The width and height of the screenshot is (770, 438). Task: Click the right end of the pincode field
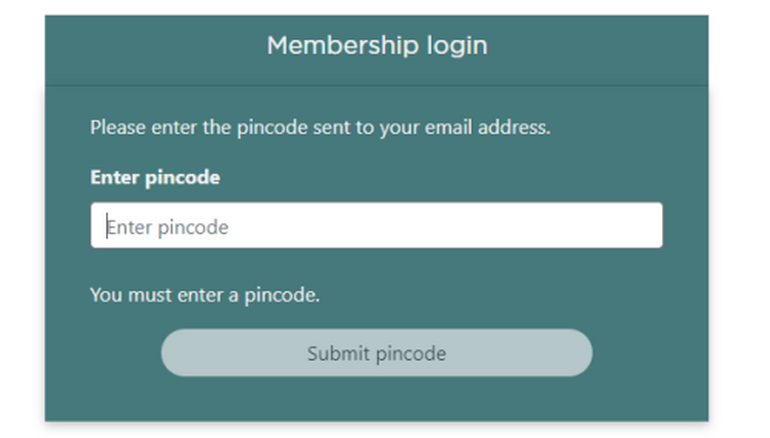[x=645, y=226]
